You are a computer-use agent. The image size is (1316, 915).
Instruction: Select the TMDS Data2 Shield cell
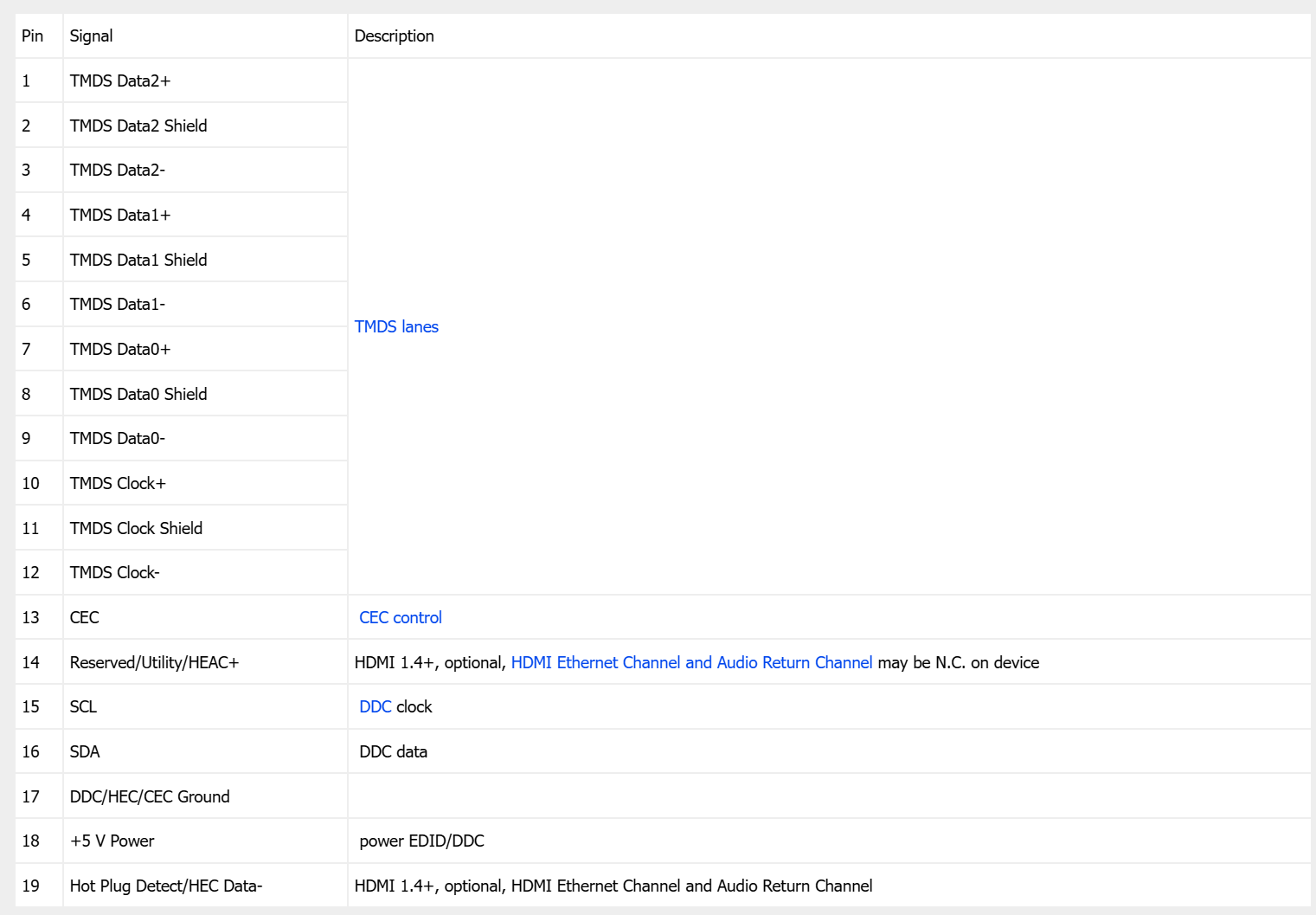138,126
